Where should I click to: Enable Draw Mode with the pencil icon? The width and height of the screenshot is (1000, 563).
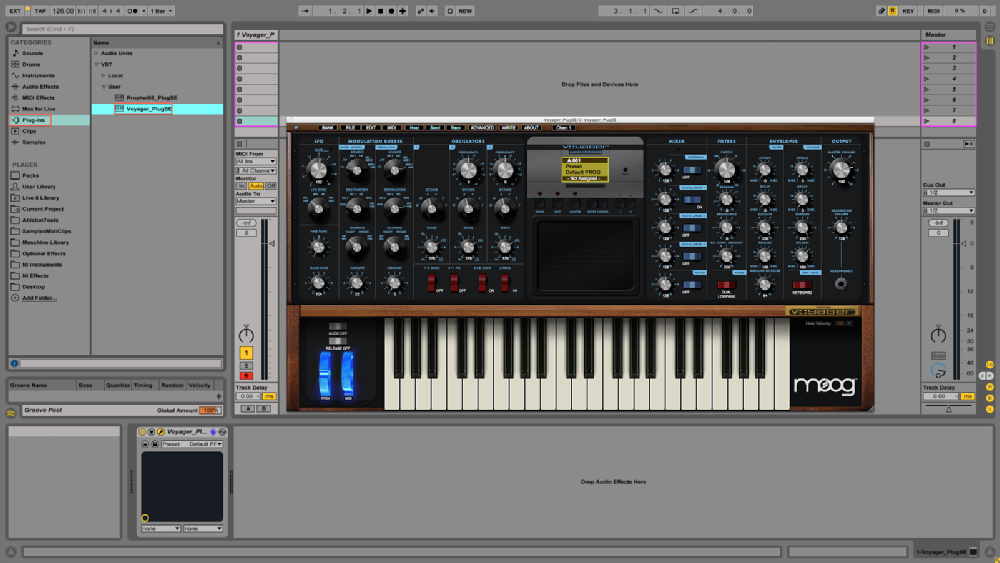pos(882,10)
